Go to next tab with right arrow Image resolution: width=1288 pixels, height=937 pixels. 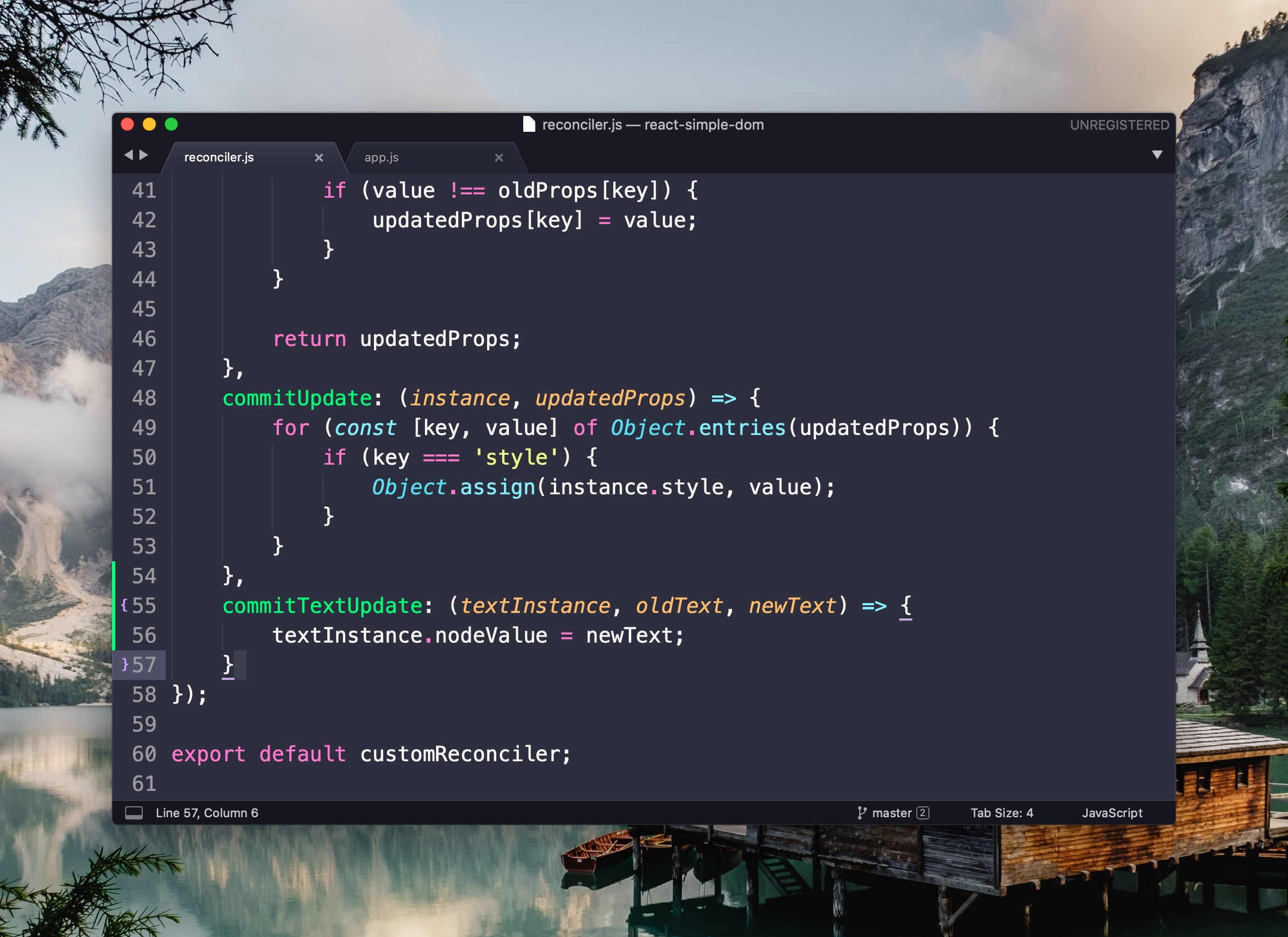point(144,154)
